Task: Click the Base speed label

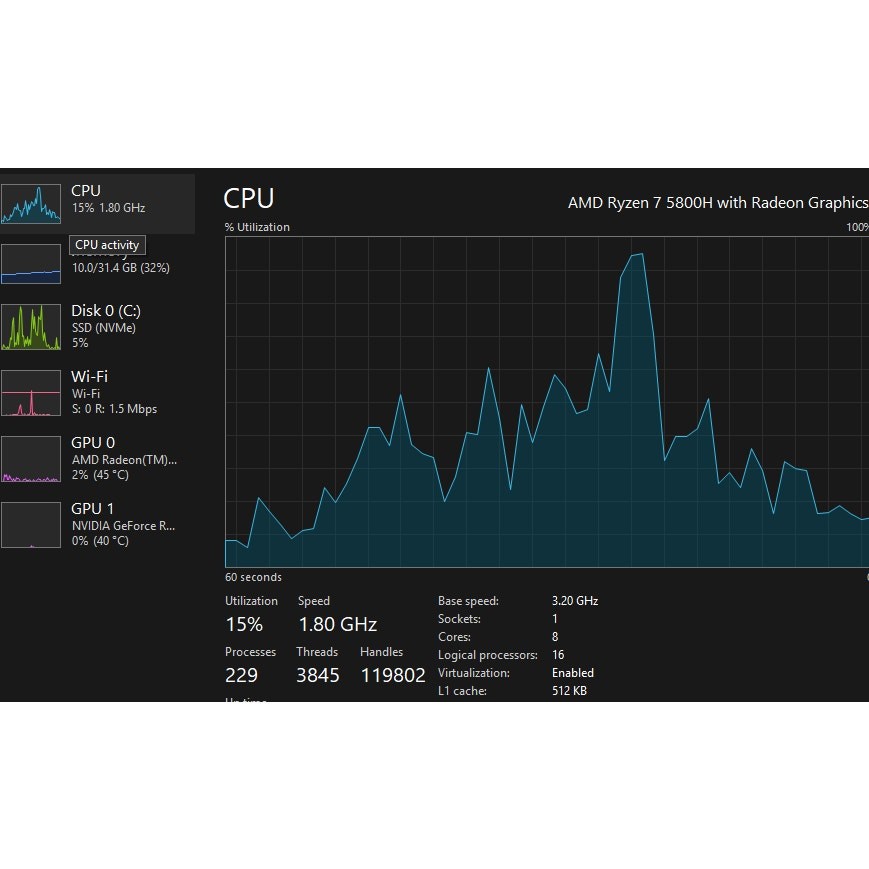Action: [468, 601]
